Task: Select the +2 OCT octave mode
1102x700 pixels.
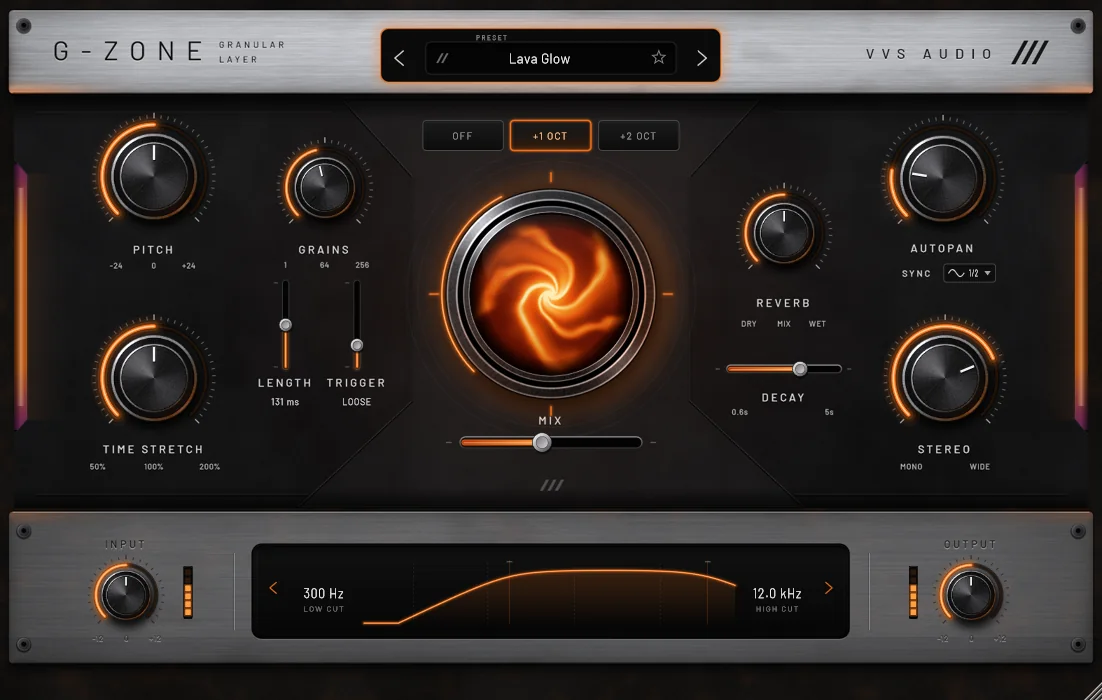Action: coord(638,136)
